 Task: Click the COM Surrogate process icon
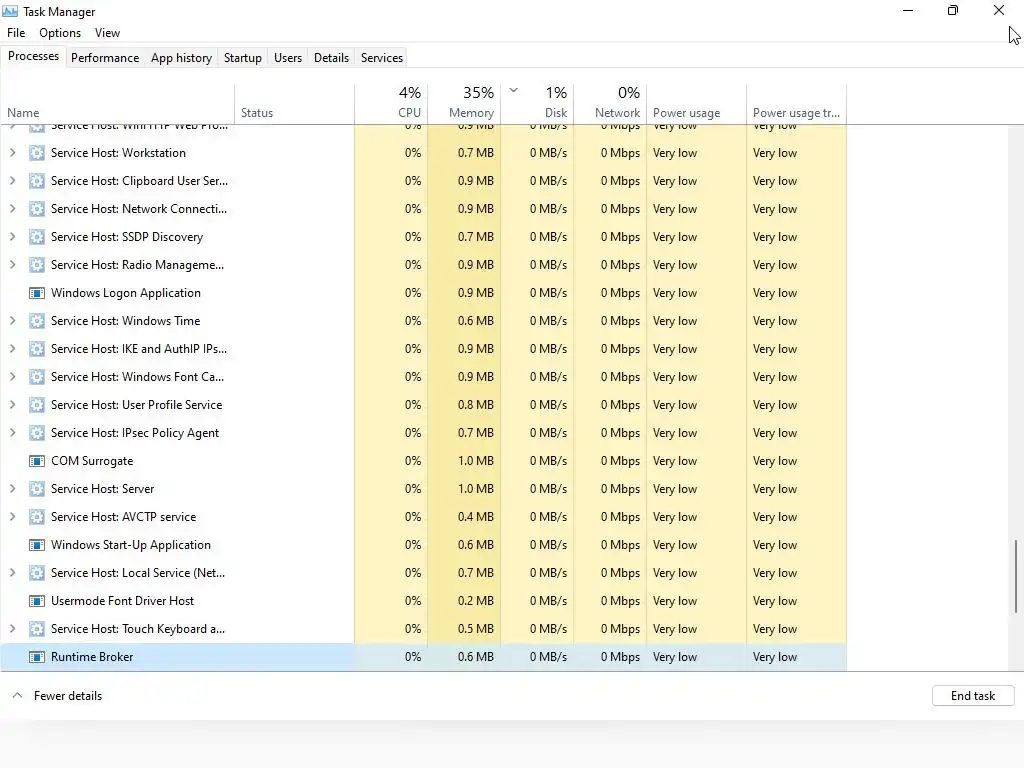click(x=37, y=461)
